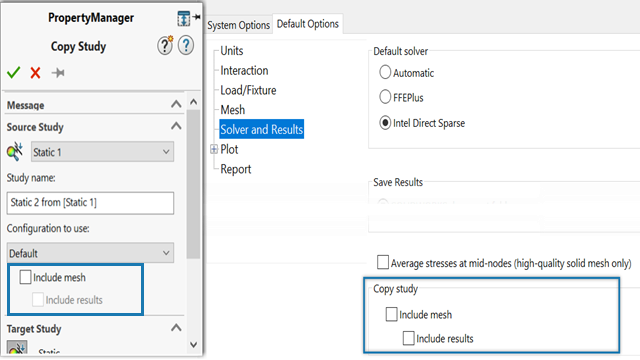
Task: Click the pushpin beside PropertyManager title
Action: 196,17
